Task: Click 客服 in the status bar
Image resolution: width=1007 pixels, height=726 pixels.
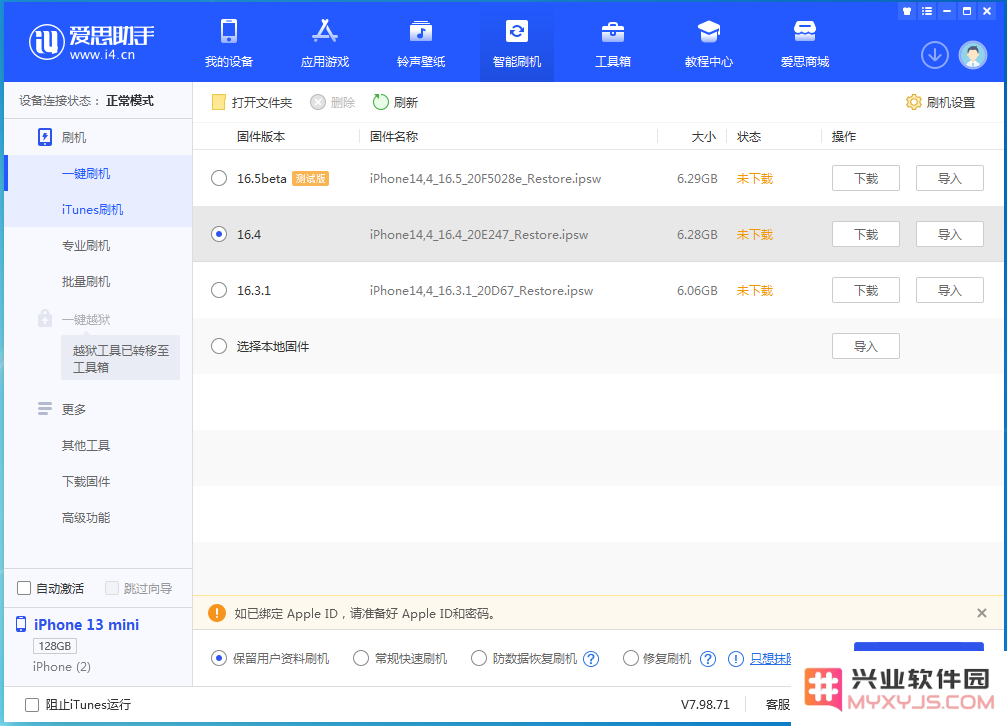Action: 777,705
